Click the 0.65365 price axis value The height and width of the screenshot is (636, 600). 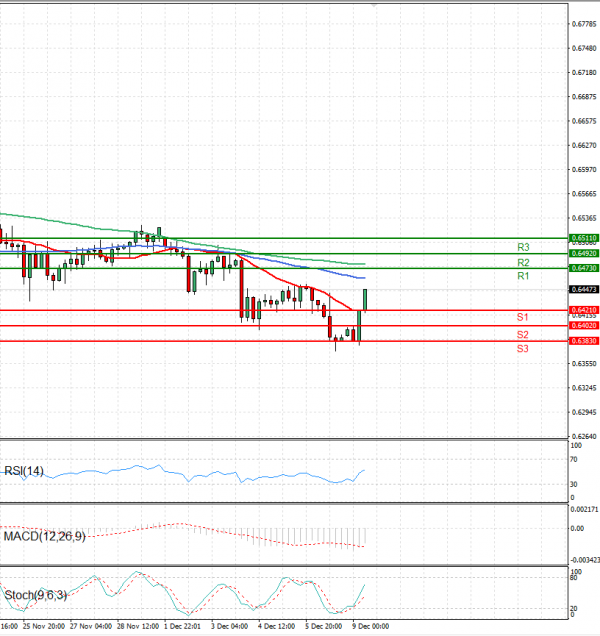tap(584, 218)
